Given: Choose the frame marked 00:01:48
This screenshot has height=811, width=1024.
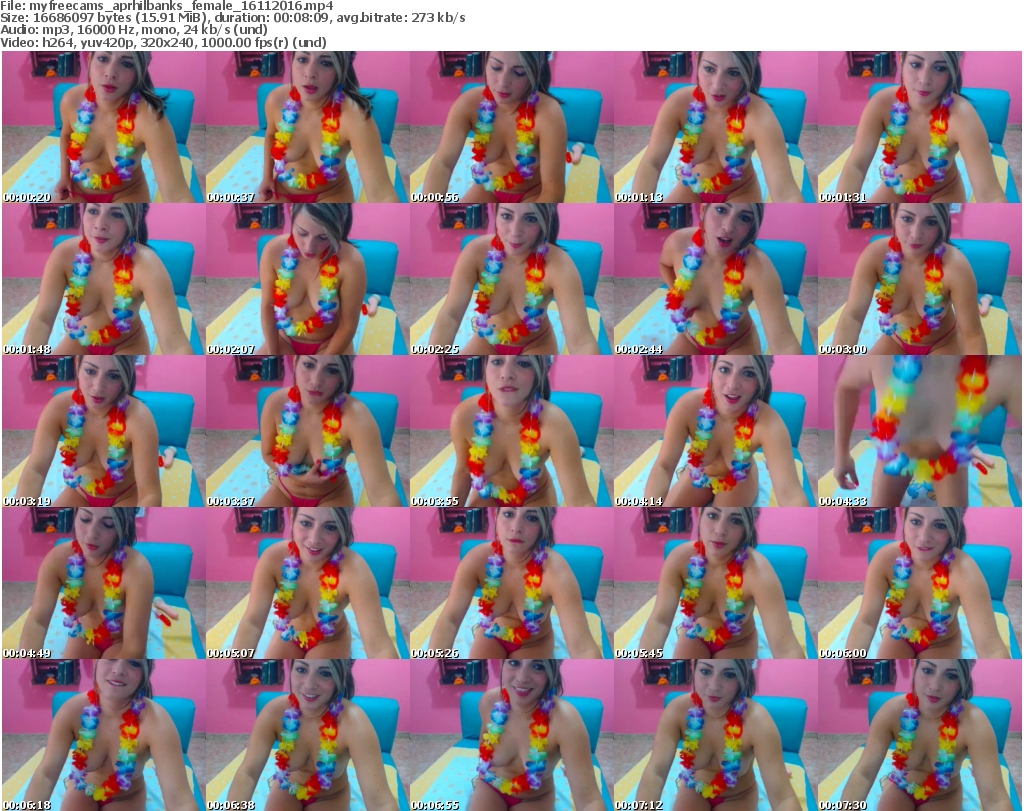Looking at the screenshot, I should pyautogui.click(x=104, y=279).
